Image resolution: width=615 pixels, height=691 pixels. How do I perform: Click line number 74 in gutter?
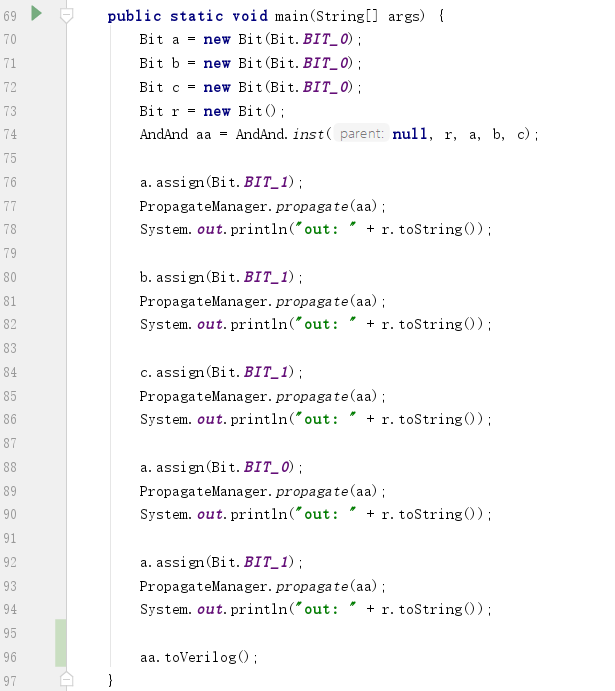pos(10,134)
